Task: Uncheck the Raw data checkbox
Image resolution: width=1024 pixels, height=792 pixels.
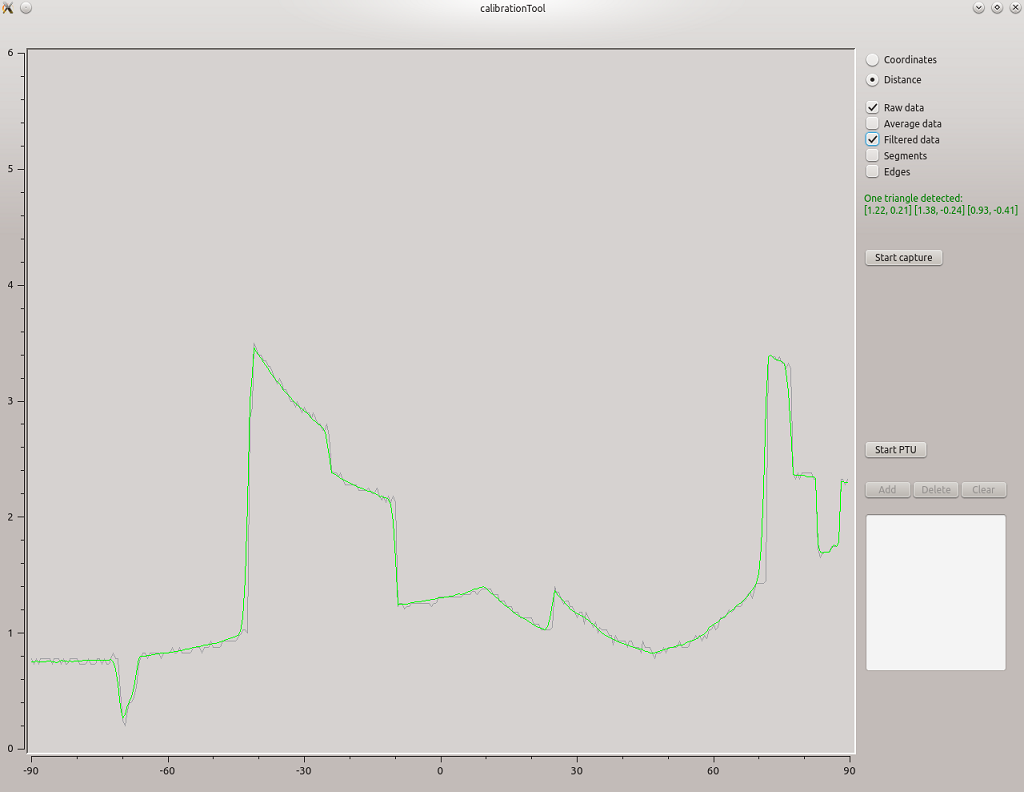Action: point(873,108)
